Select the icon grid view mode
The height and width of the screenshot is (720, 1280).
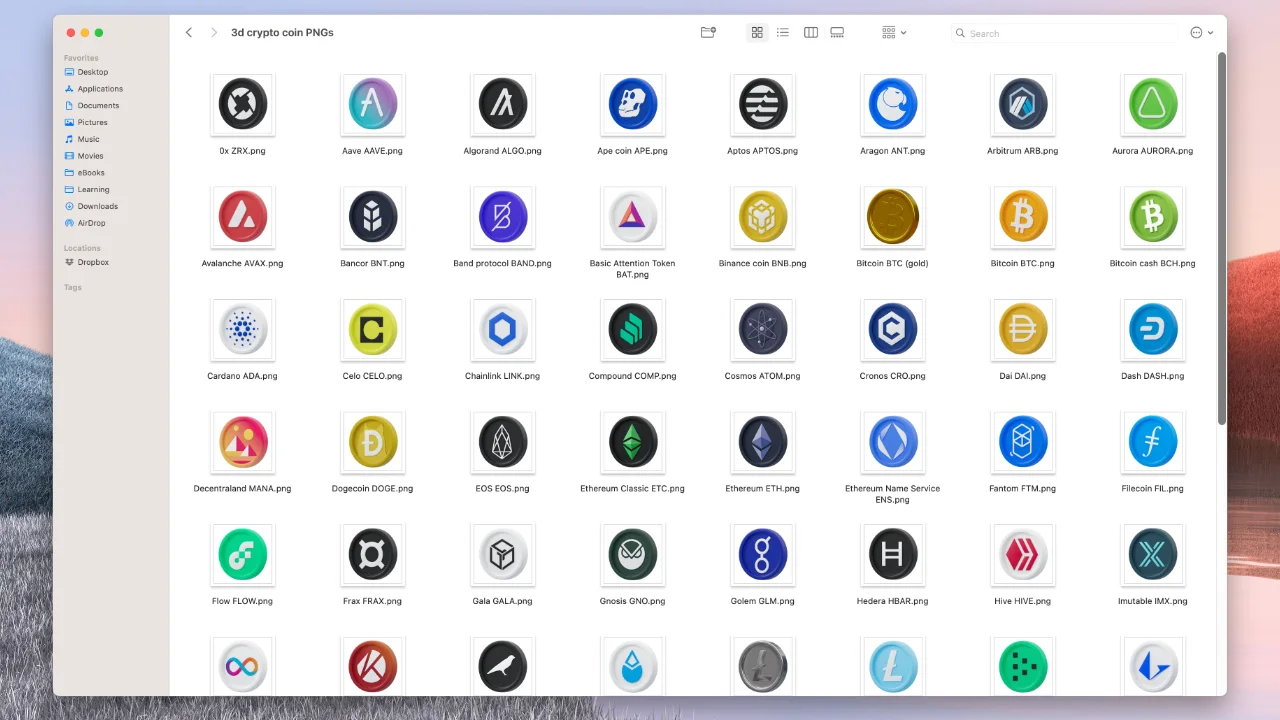coord(757,32)
